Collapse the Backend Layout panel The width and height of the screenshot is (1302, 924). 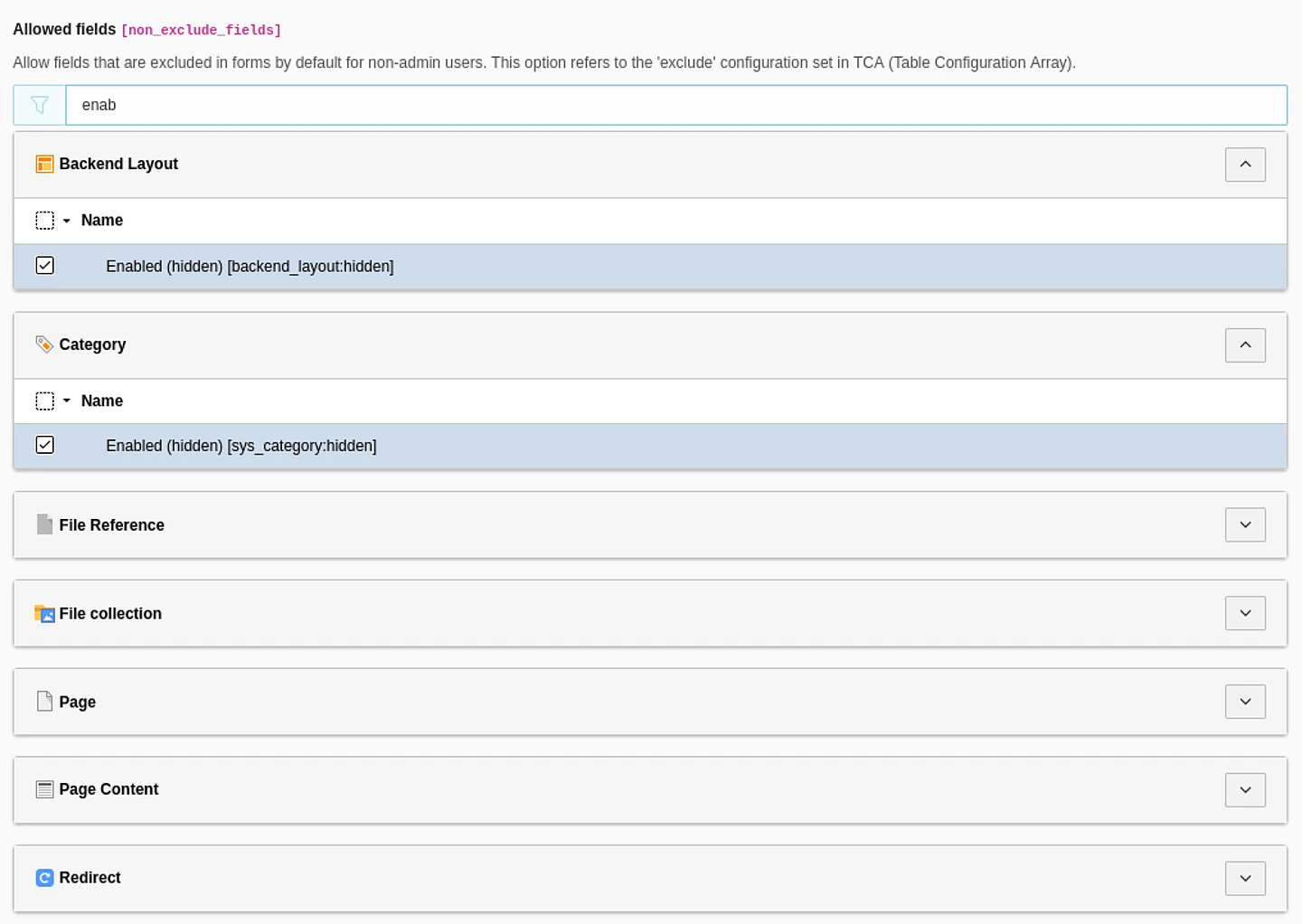tap(1245, 165)
